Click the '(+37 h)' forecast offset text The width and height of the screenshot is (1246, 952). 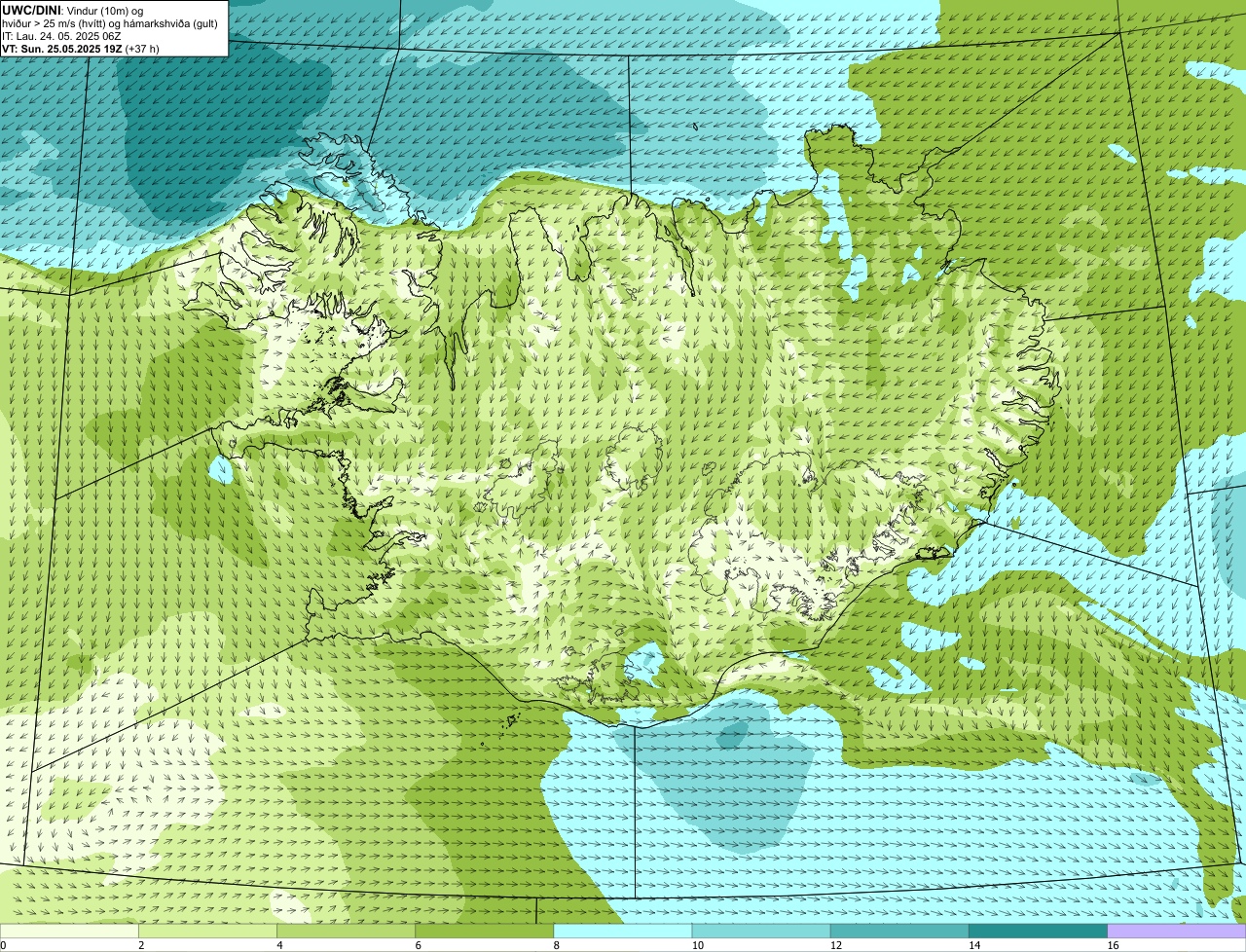click(142, 49)
